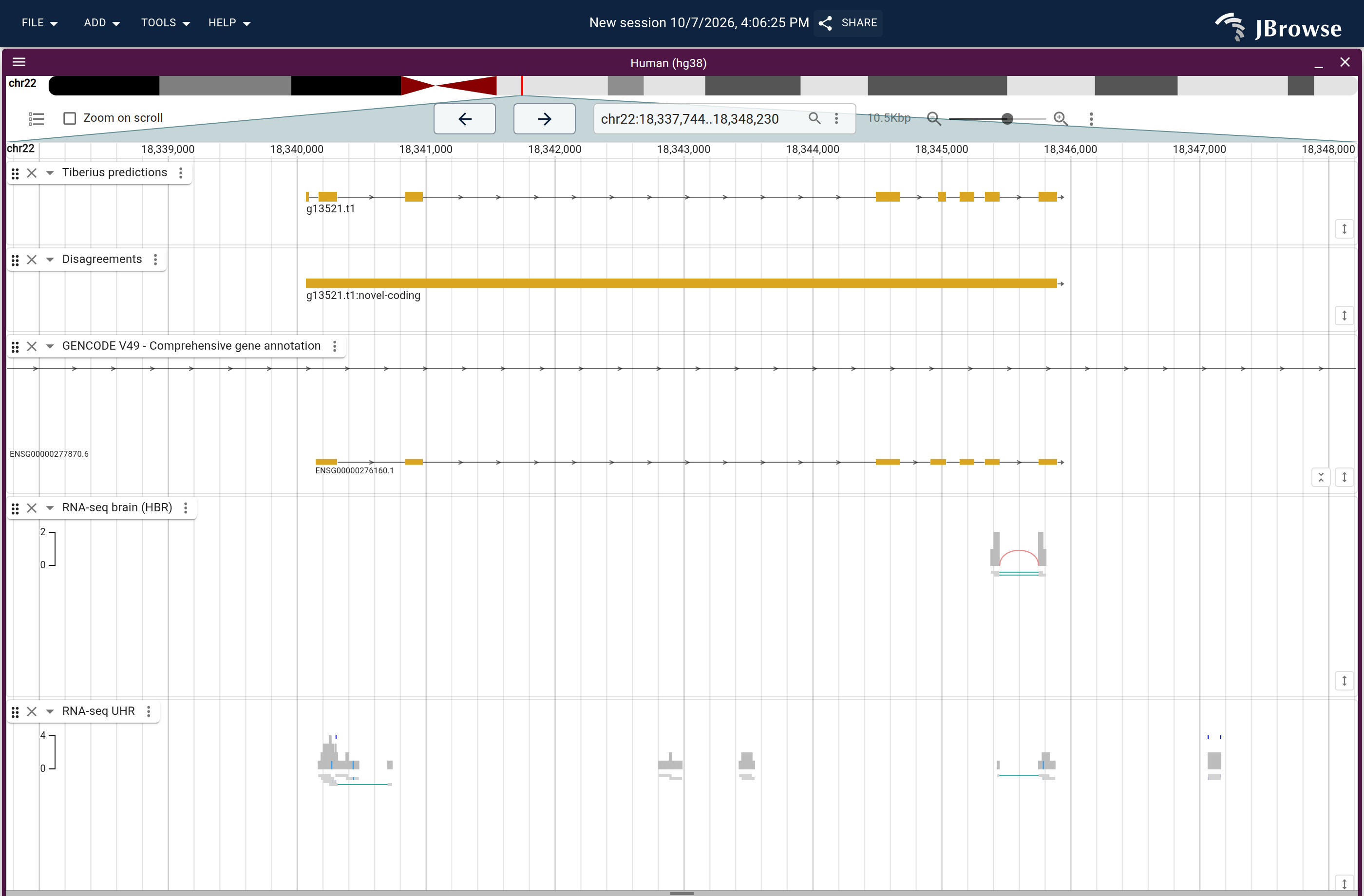Image resolution: width=1364 pixels, height=896 pixels.
Task: Grab the RNA-seq UHR drag handle
Action: 16,711
